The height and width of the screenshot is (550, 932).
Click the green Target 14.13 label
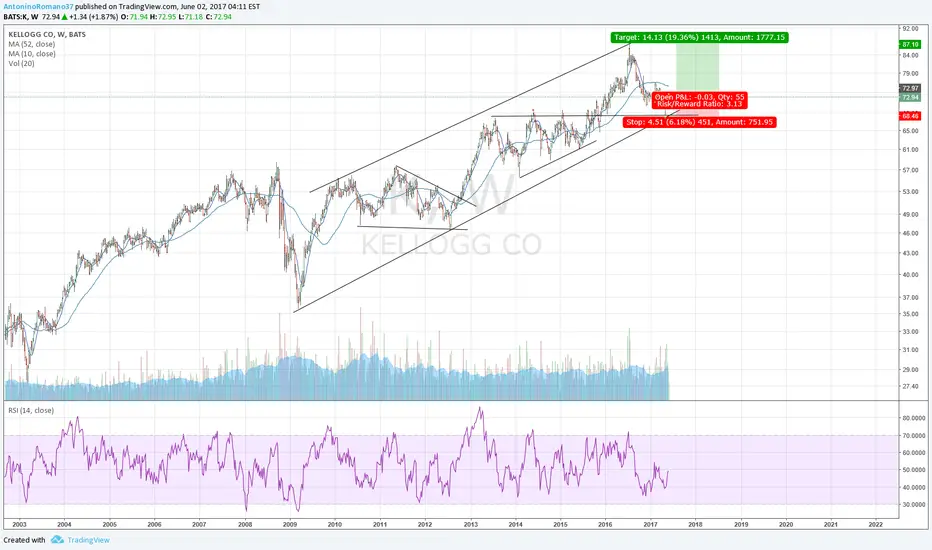[x=699, y=37]
